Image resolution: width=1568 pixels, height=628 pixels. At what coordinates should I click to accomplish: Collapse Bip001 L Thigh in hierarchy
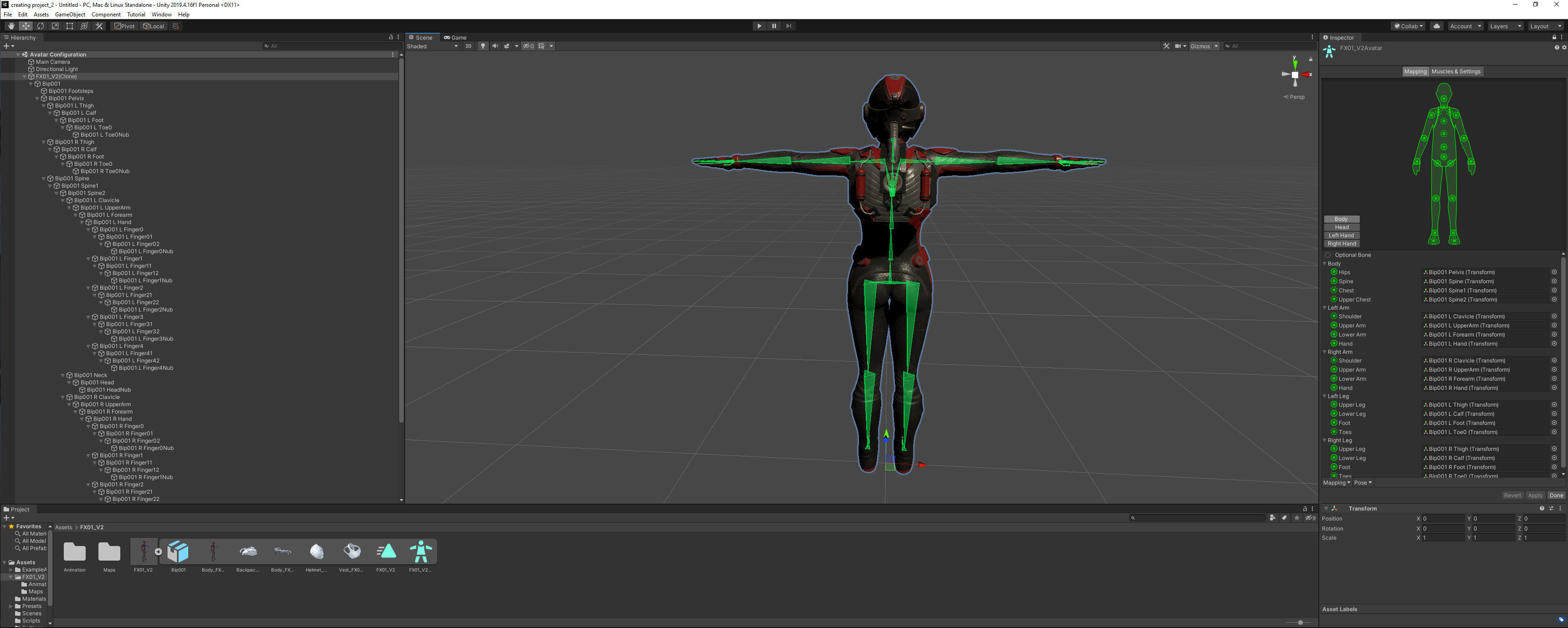click(43, 106)
